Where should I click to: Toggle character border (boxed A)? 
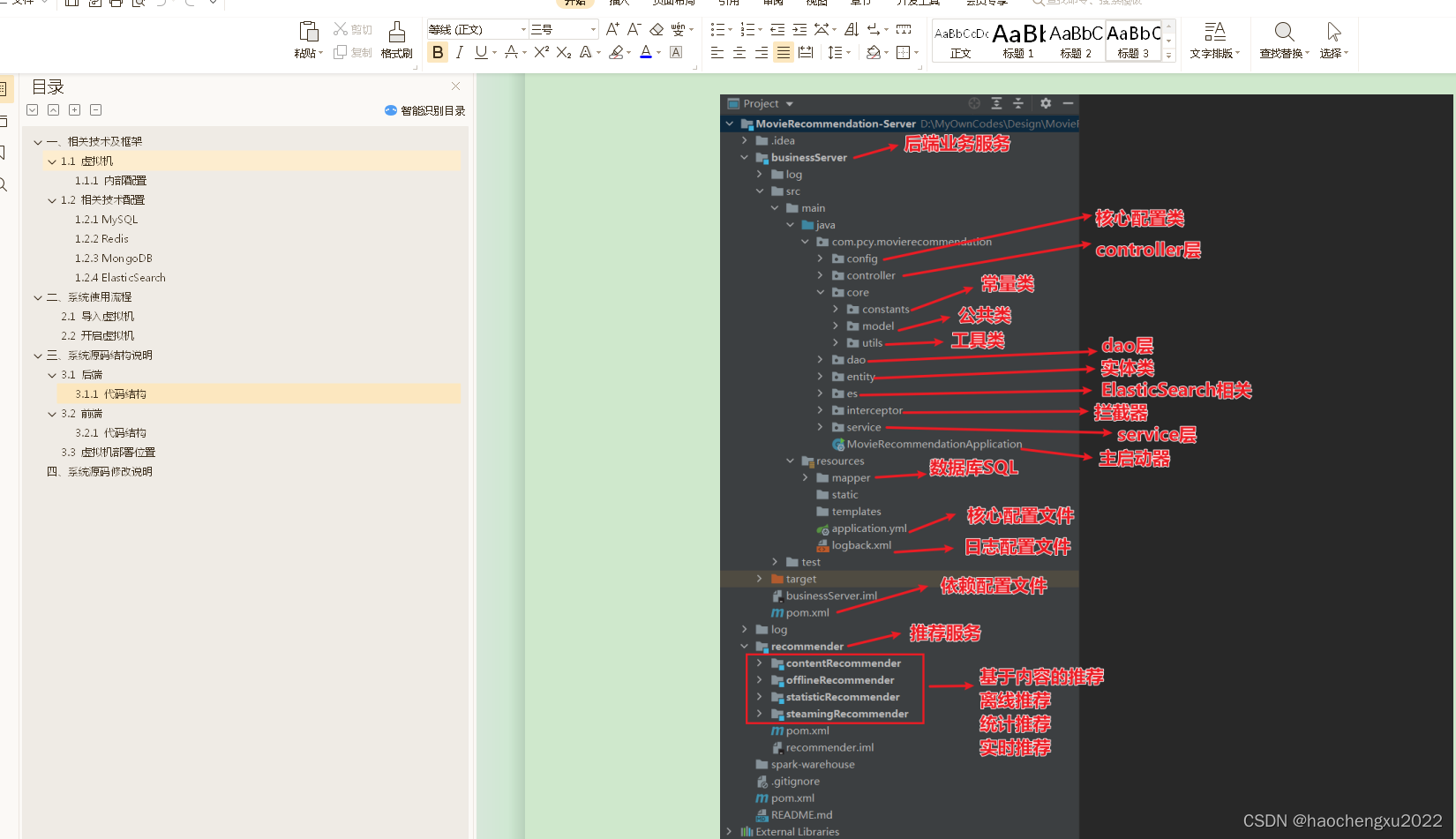click(676, 53)
